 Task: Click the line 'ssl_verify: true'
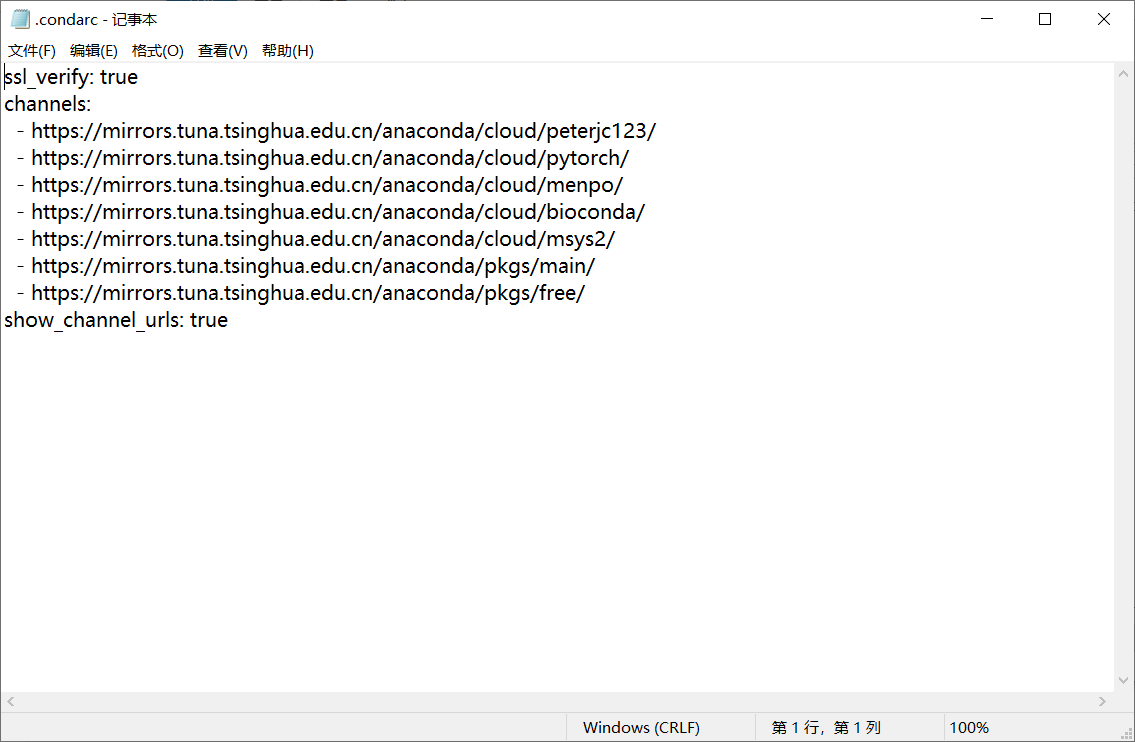71,77
